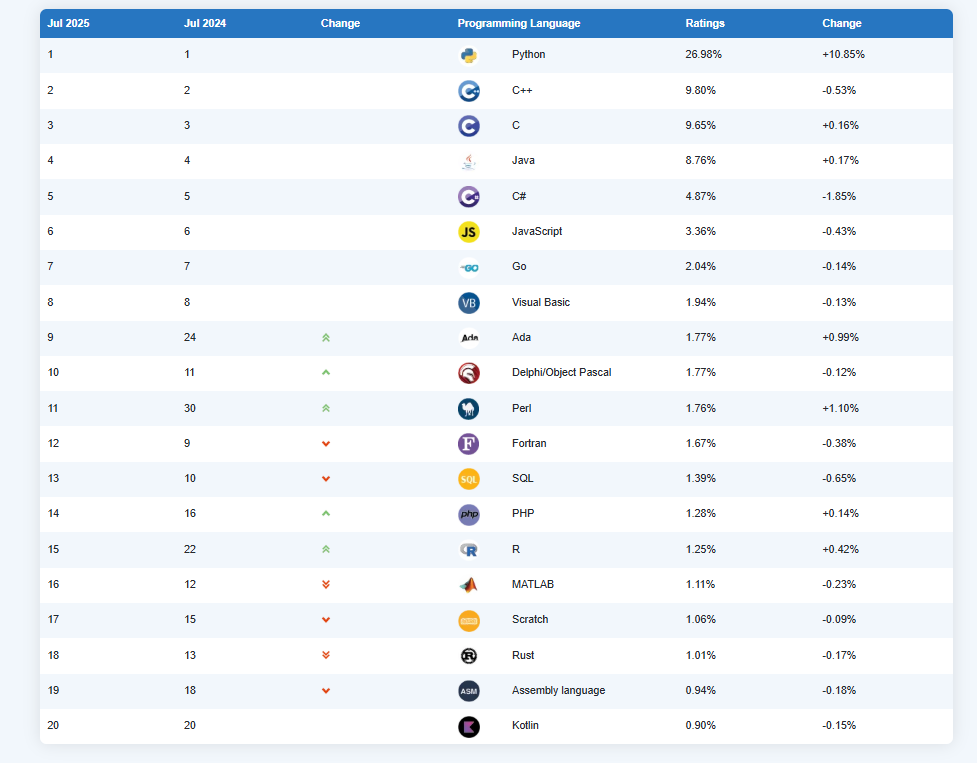Click the double up arrow beside Ada
This screenshot has height=763, width=977.
pyautogui.click(x=326, y=338)
